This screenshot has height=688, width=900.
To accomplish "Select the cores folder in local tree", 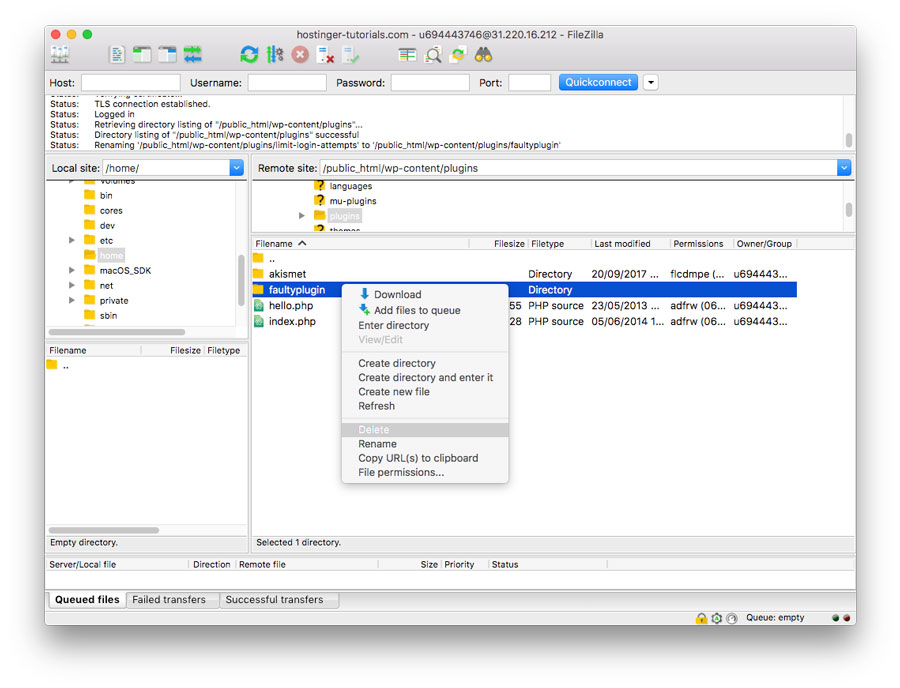I will (x=103, y=211).
